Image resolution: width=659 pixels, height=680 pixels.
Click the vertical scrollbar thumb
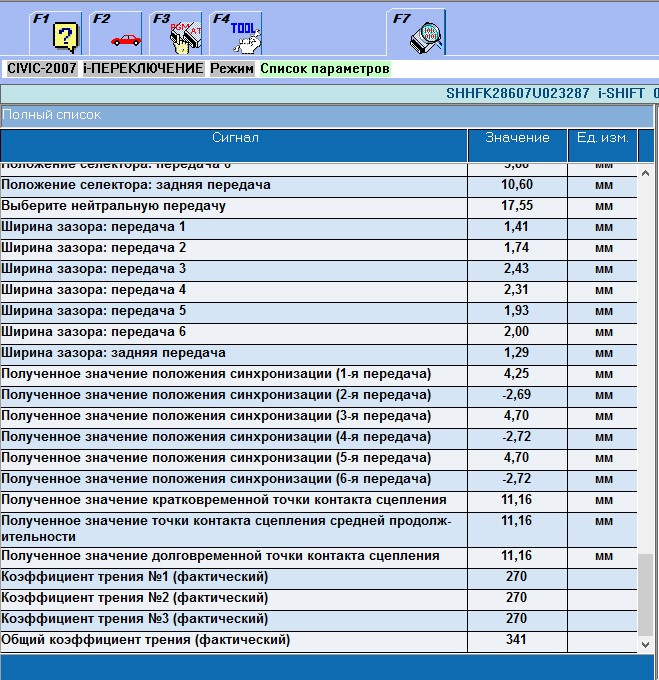(646, 595)
